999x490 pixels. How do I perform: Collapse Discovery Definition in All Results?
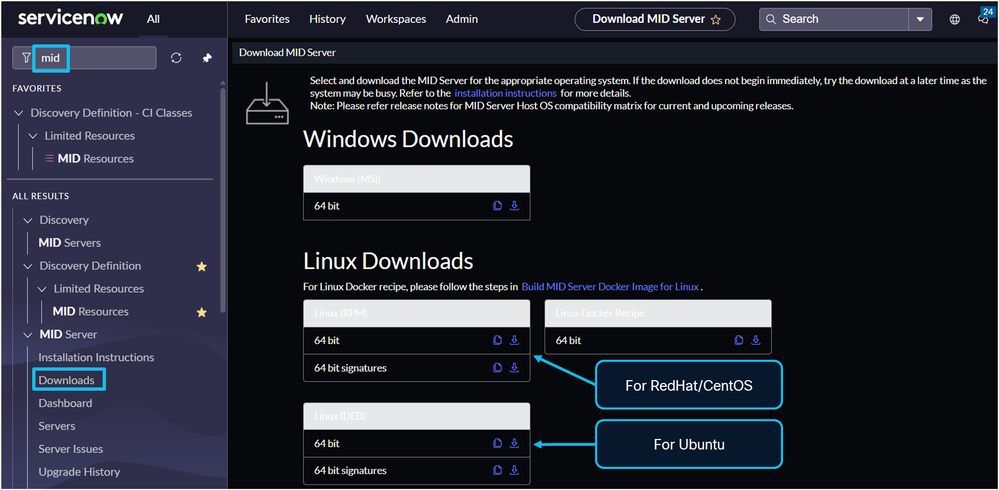coord(27,266)
